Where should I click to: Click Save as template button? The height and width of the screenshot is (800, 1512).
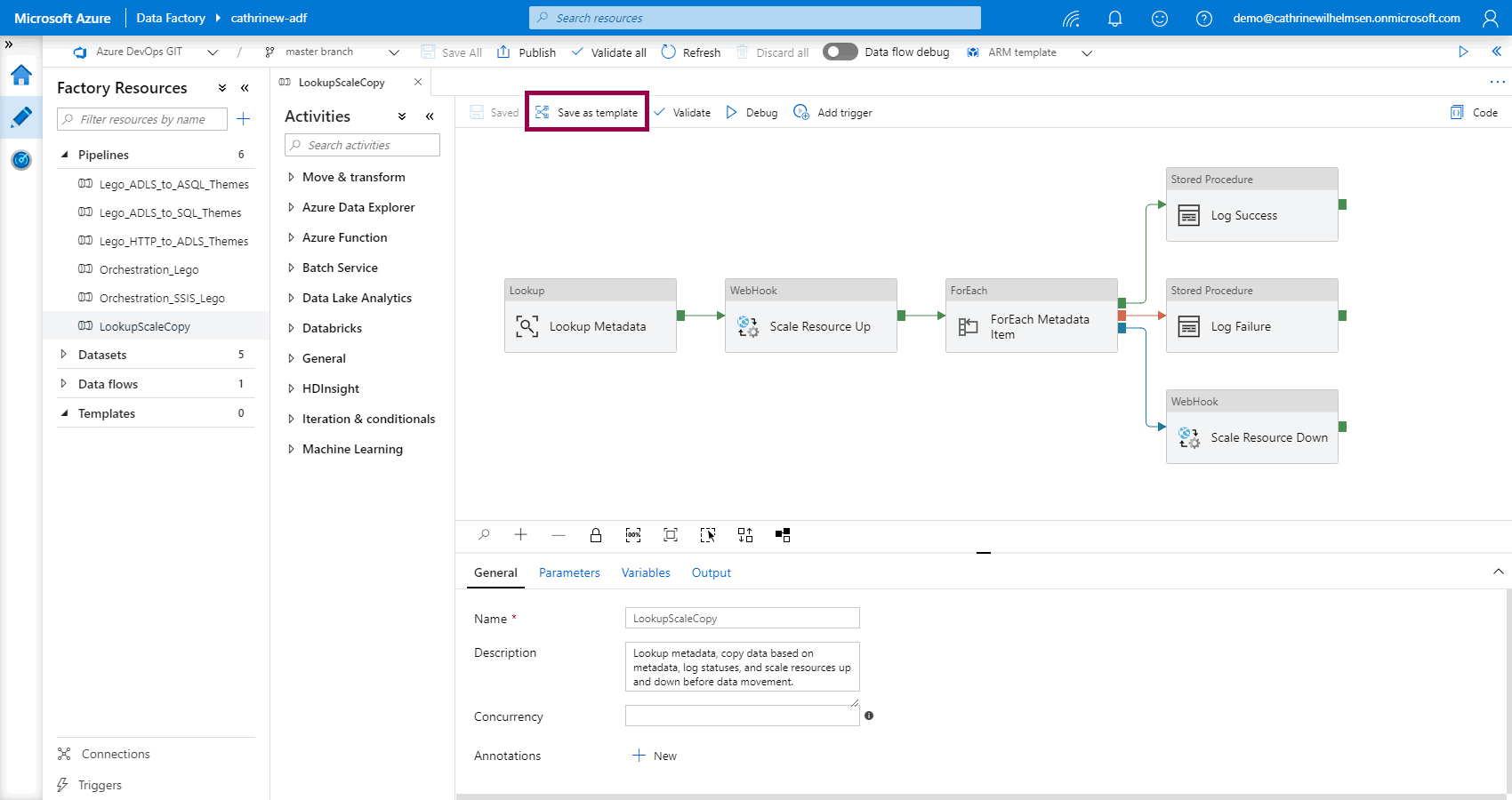(x=587, y=113)
